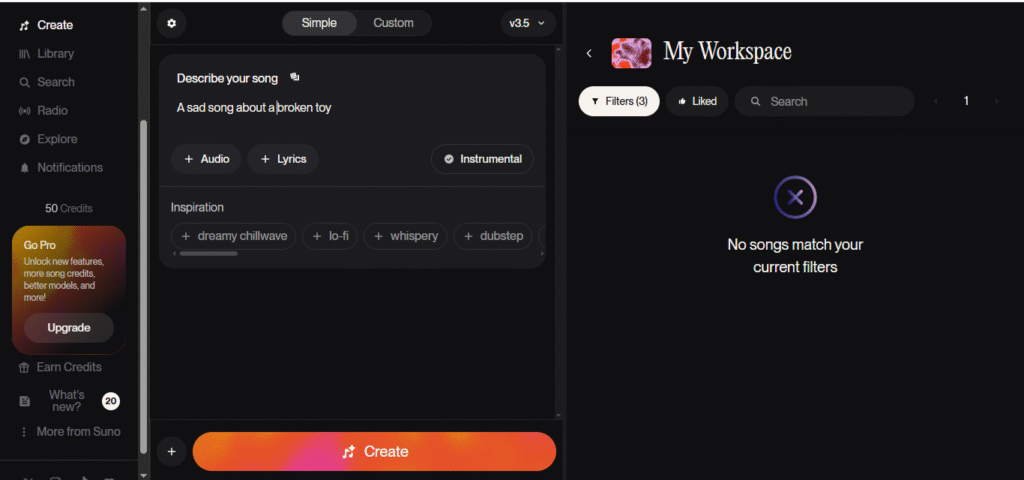Open Notifications bell item

click(69, 168)
